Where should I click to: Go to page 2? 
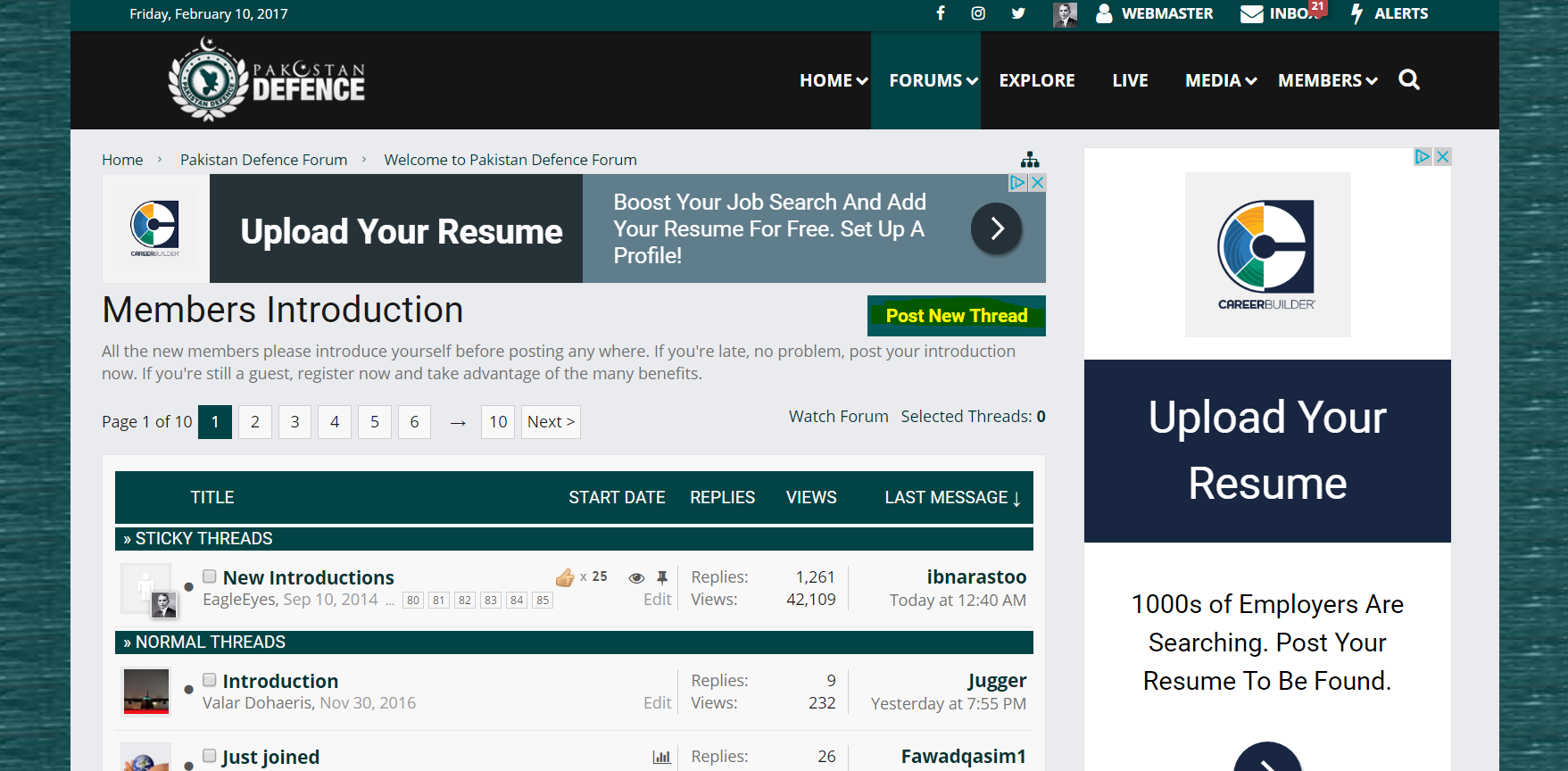pos(255,422)
